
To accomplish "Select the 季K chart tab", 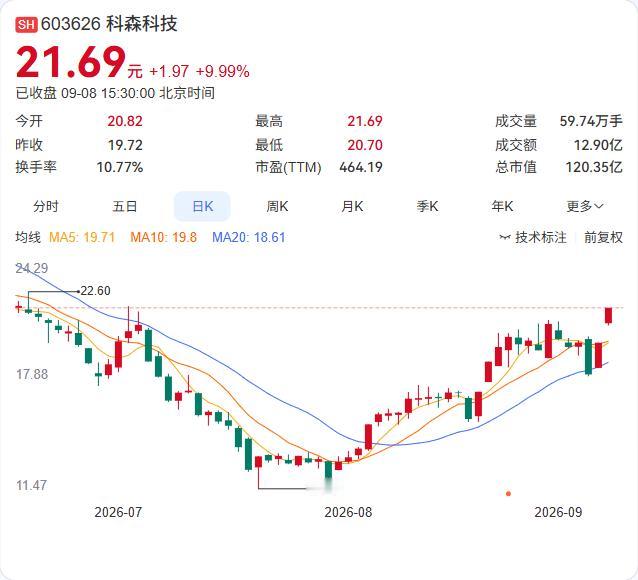I will (427, 206).
